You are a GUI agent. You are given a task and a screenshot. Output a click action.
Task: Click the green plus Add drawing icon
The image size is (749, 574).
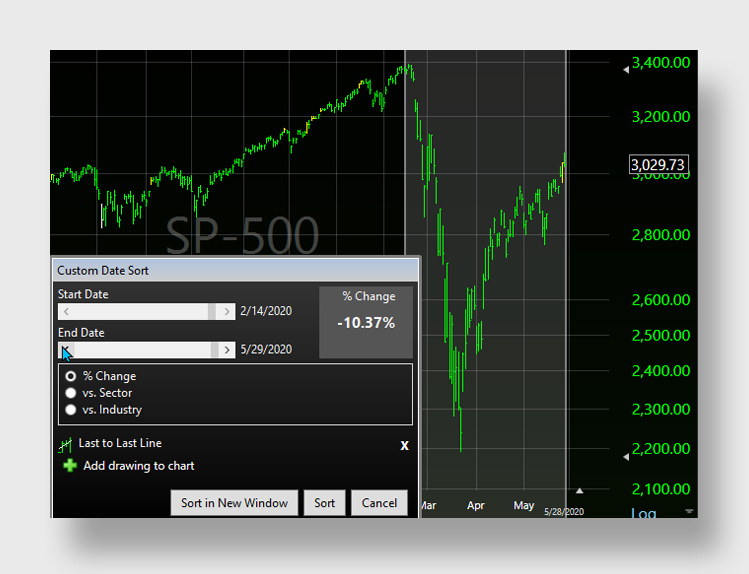click(x=69, y=466)
